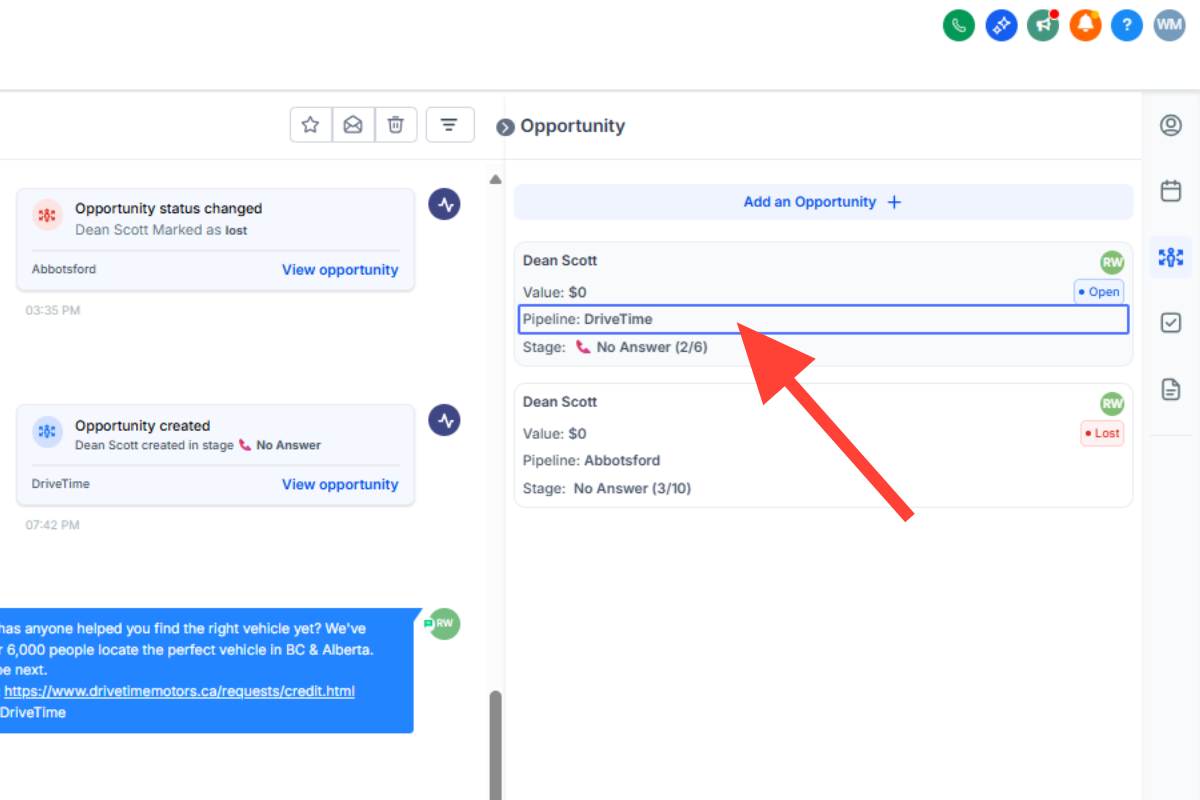View the Abbotsford opportunity link

340,269
